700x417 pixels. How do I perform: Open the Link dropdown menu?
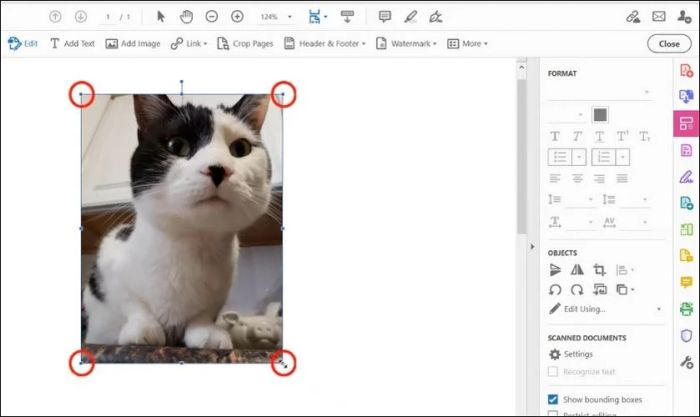tap(189, 43)
